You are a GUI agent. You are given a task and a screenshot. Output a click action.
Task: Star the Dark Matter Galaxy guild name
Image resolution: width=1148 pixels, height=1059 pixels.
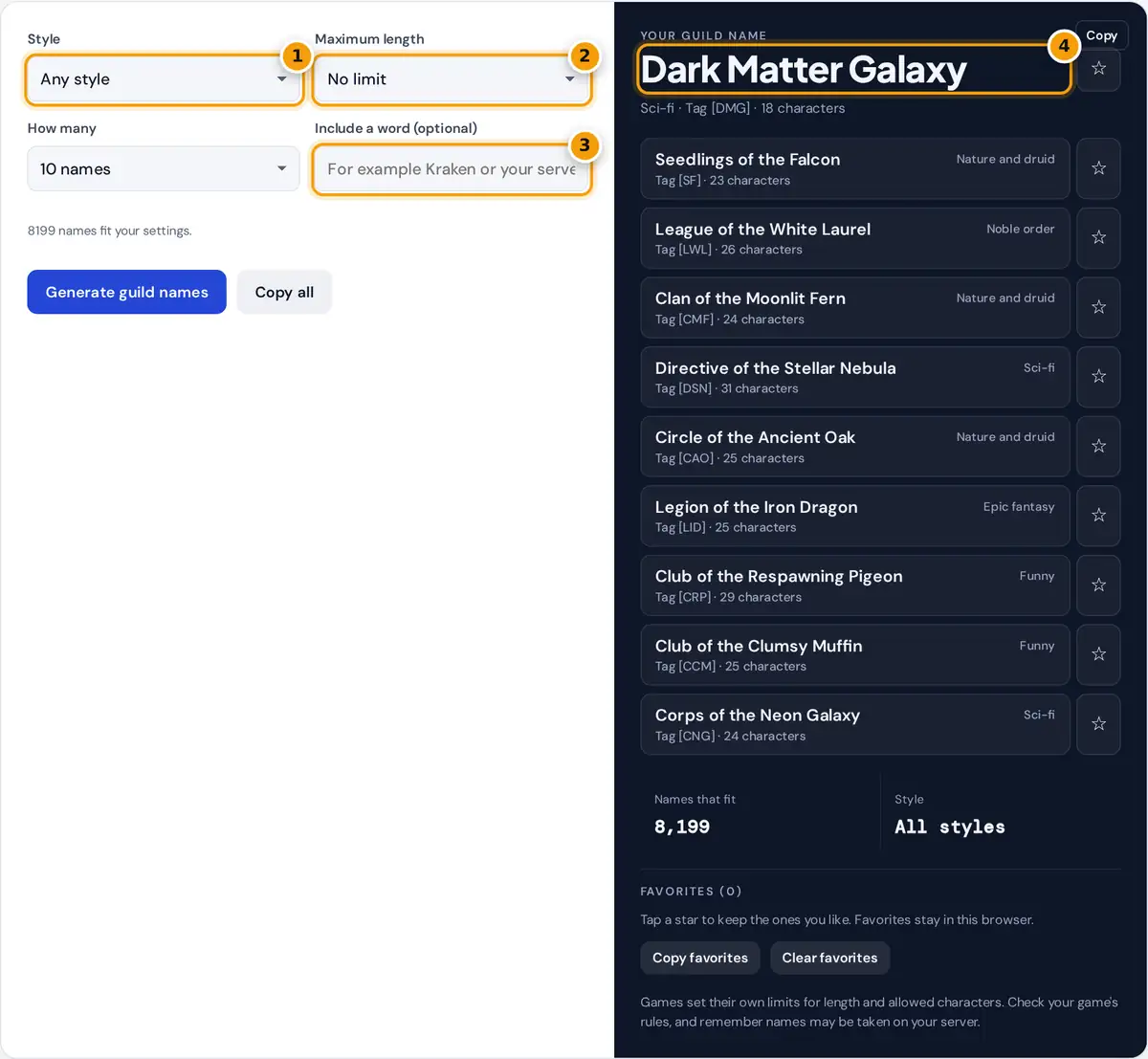point(1098,69)
